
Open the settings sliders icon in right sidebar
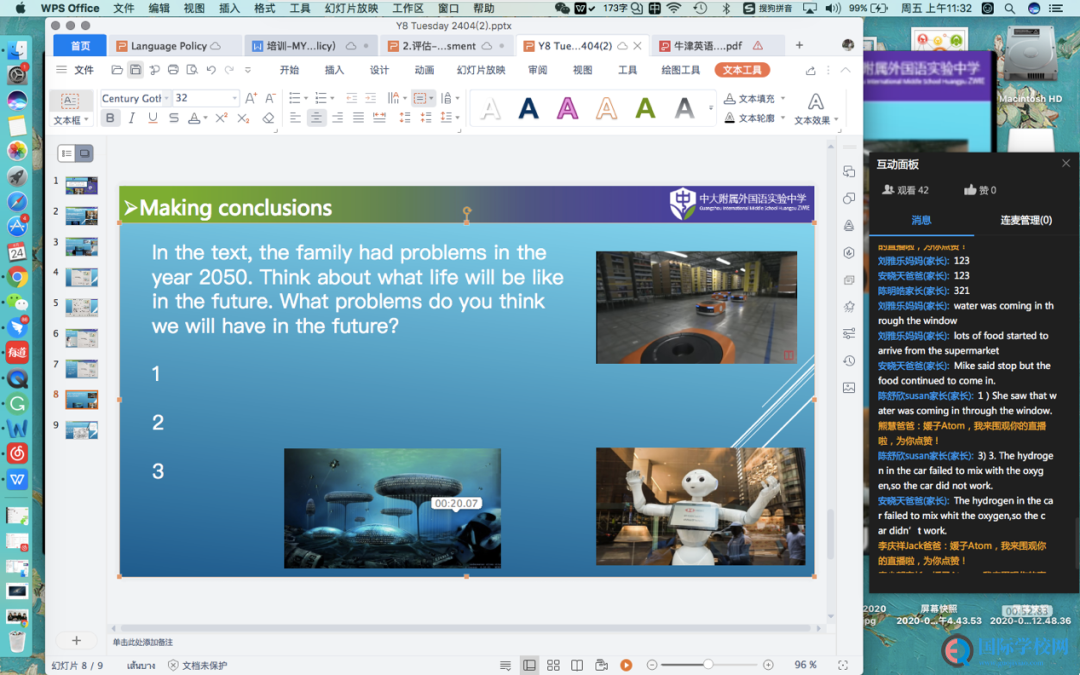(x=849, y=333)
